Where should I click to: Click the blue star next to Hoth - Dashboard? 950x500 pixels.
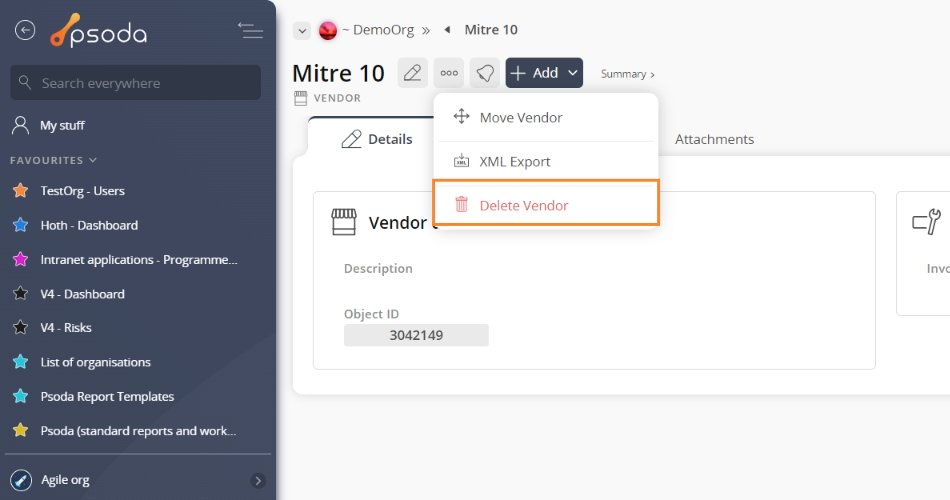pyautogui.click(x=20, y=225)
